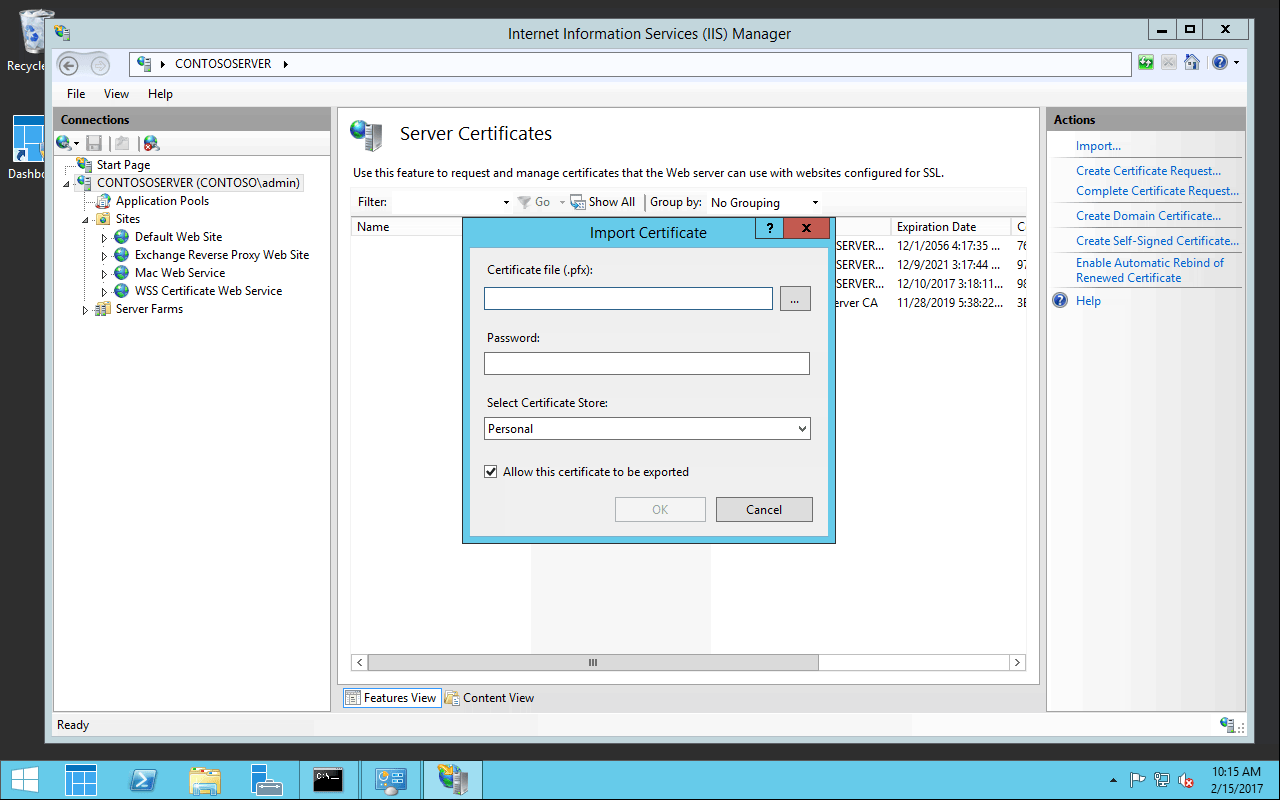Click the Import Certificate dialog help question mark
1280x800 pixels.
pyautogui.click(x=769, y=229)
